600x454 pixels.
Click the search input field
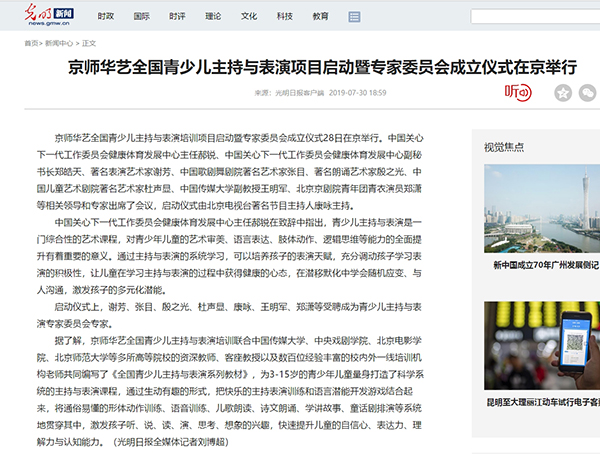click(x=535, y=16)
